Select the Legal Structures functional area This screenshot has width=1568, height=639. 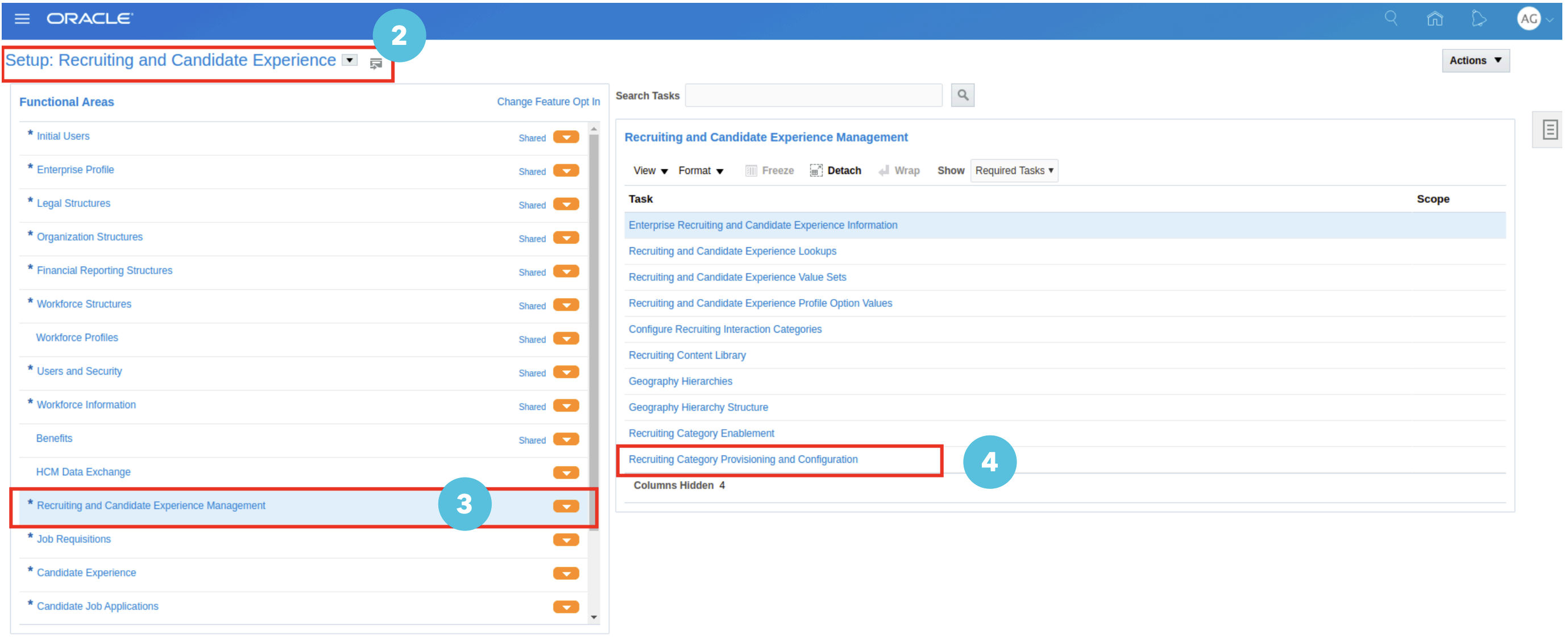74,204
